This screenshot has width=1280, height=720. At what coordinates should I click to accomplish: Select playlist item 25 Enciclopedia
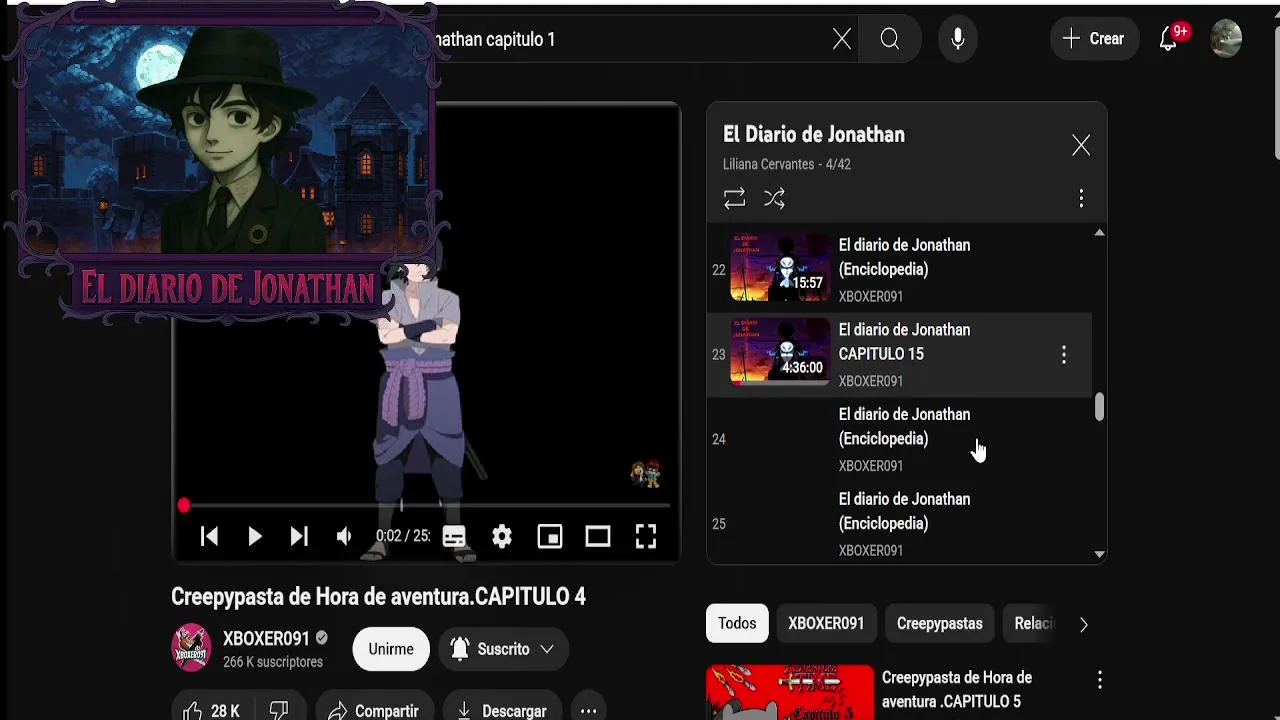tap(899, 523)
